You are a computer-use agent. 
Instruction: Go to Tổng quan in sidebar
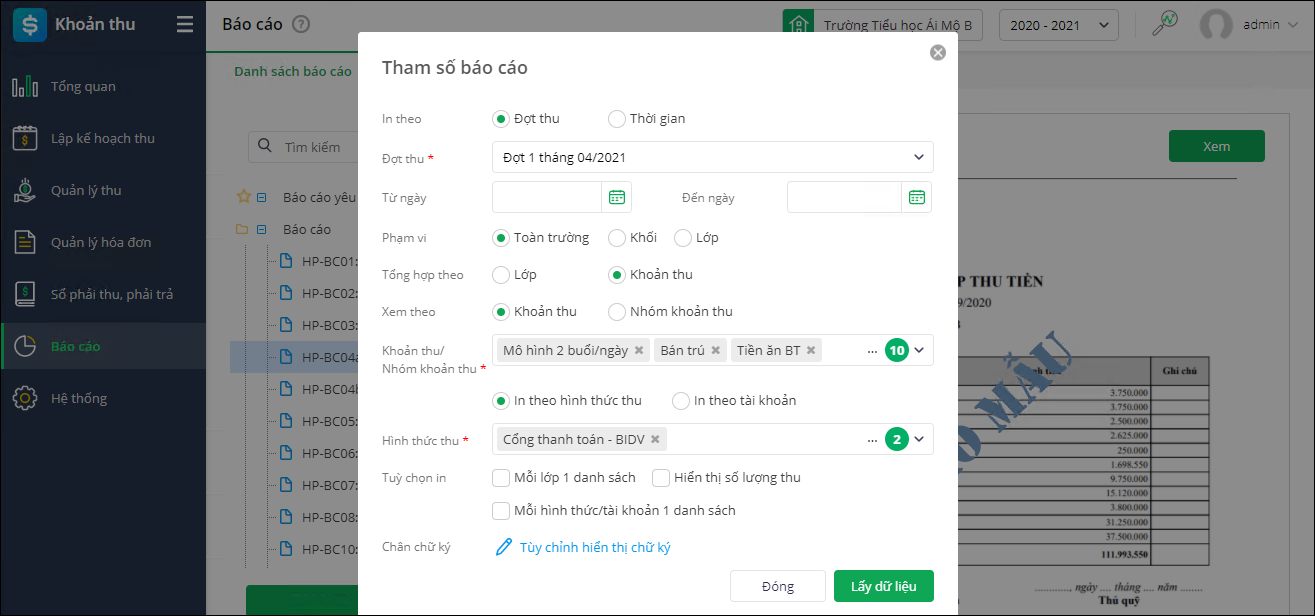tap(83, 87)
